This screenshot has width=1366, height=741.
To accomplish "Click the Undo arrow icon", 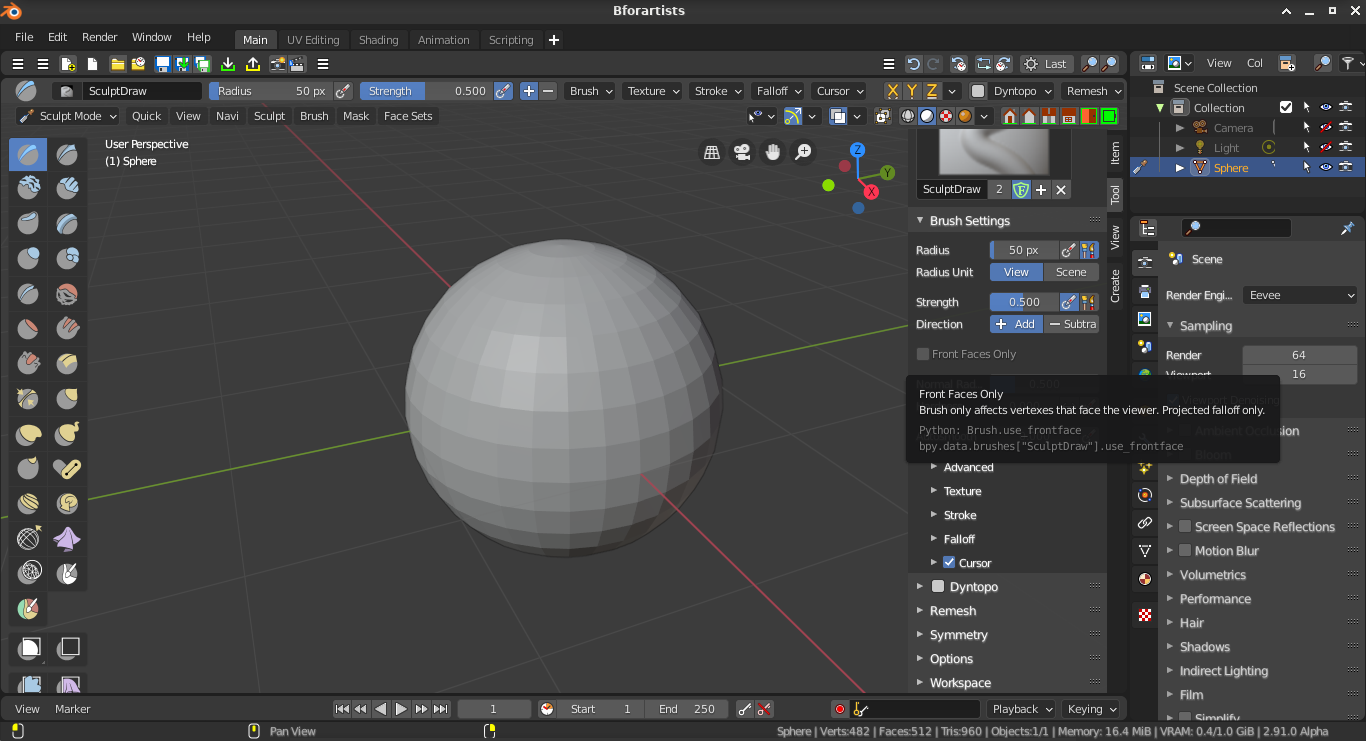I will pos(913,64).
